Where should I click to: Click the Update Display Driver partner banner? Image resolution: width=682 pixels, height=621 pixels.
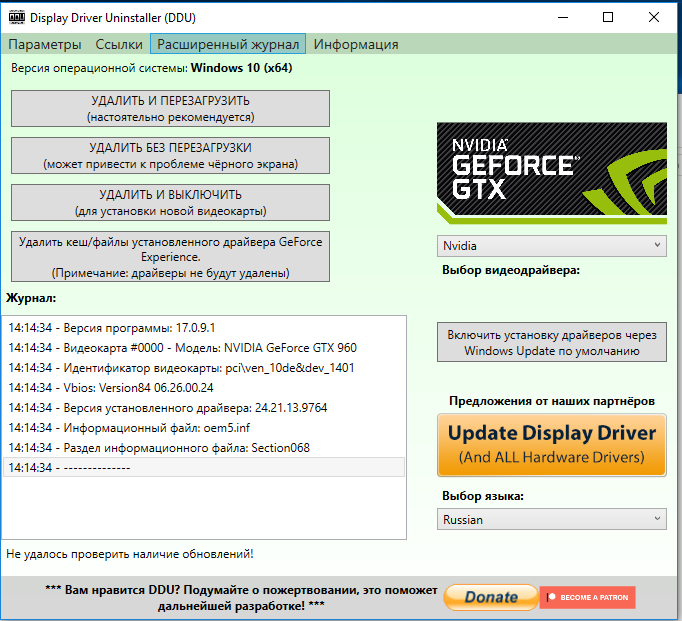tap(552, 445)
